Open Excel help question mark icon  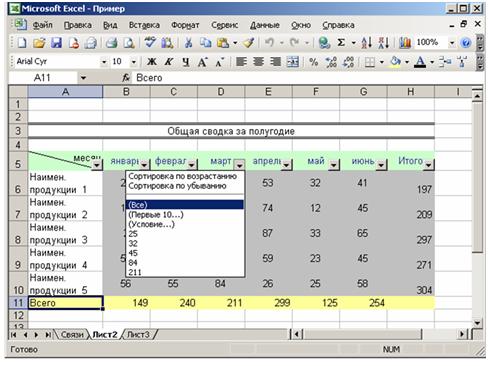(465, 43)
